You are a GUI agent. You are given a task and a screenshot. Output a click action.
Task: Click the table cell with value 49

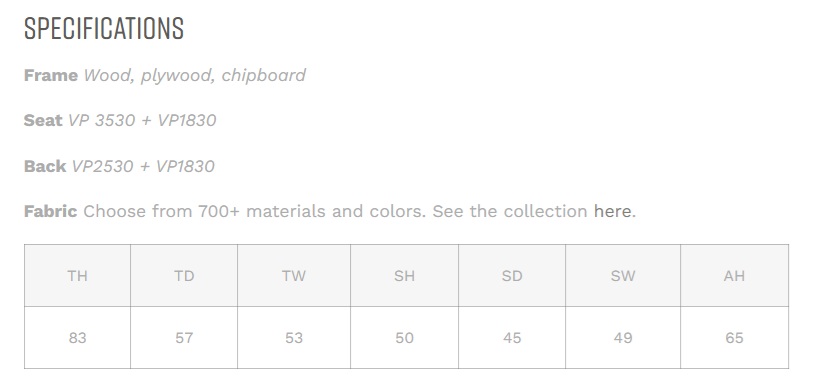pos(623,338)
